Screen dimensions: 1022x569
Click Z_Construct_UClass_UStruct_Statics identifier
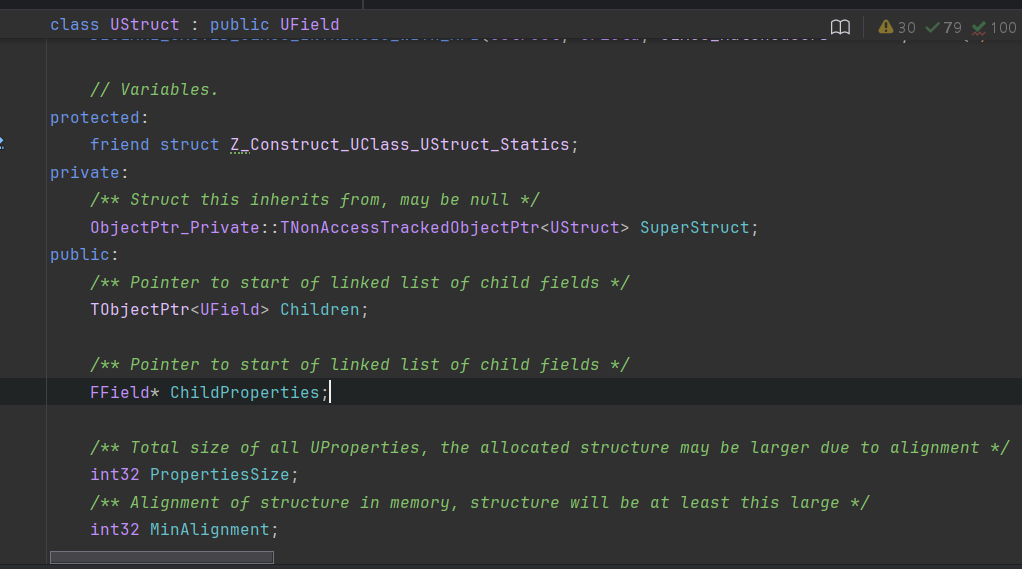click(x=400, y=145)
